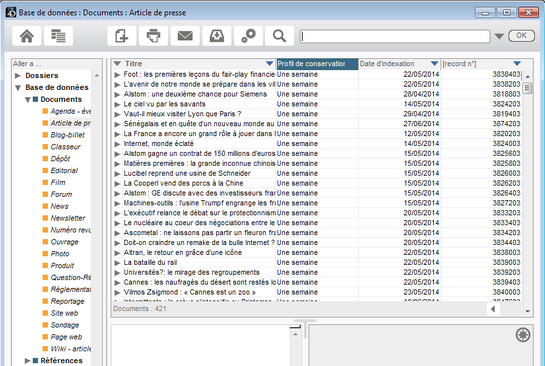The image size is (545, 366).
Task: Expand the Dossiers tree node
Action: coord(18,75)
